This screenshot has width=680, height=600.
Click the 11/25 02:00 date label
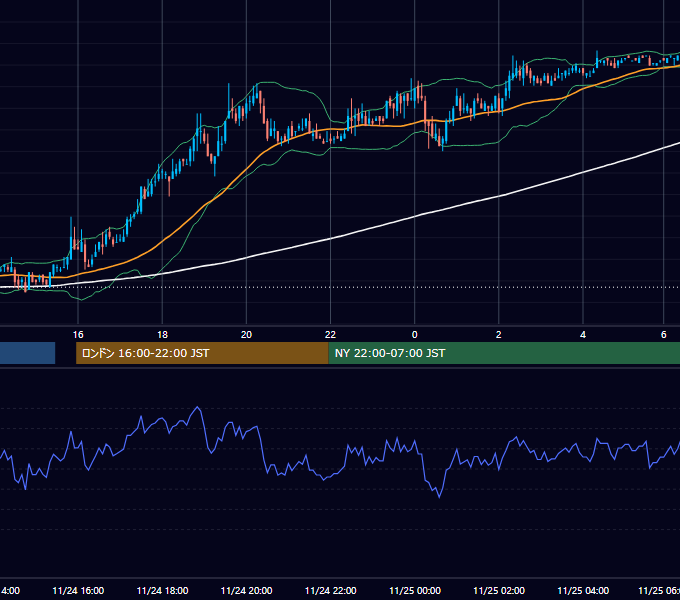499,591
